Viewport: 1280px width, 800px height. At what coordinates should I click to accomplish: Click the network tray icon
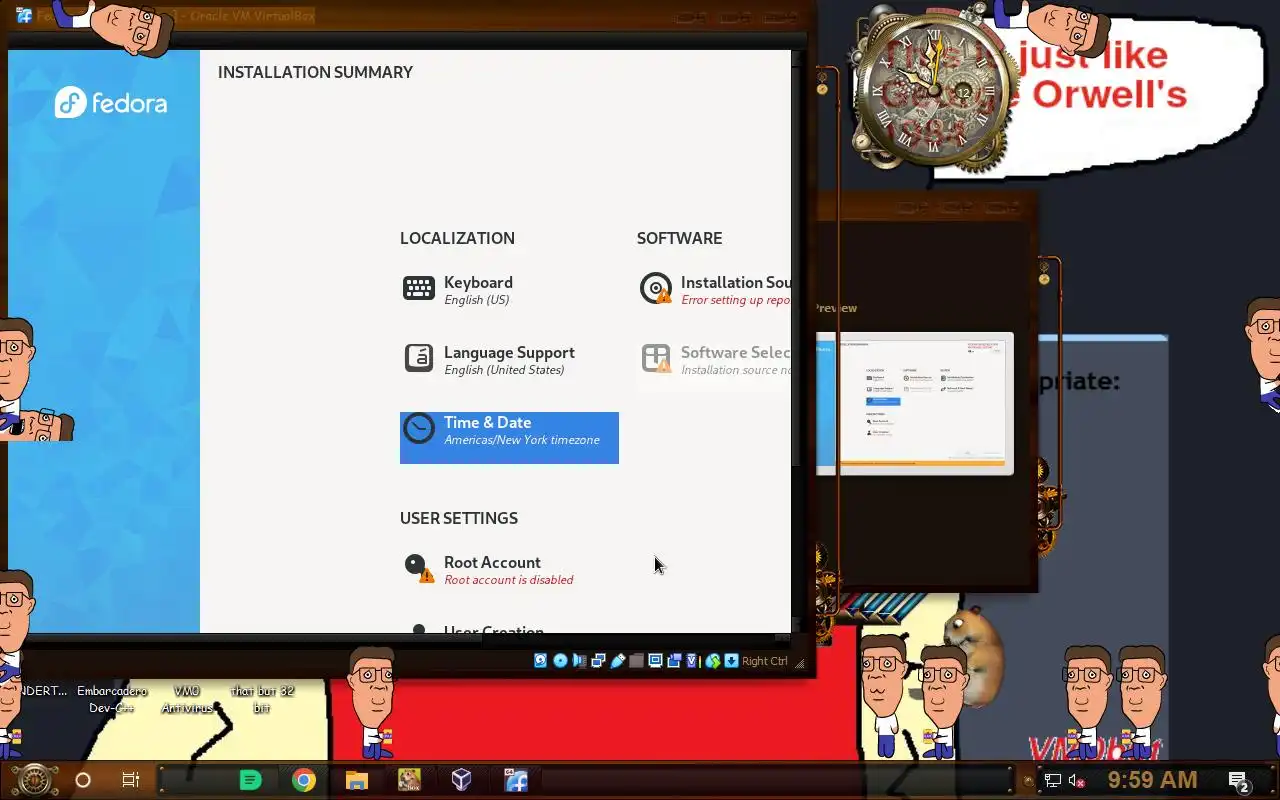(1053, 781)
